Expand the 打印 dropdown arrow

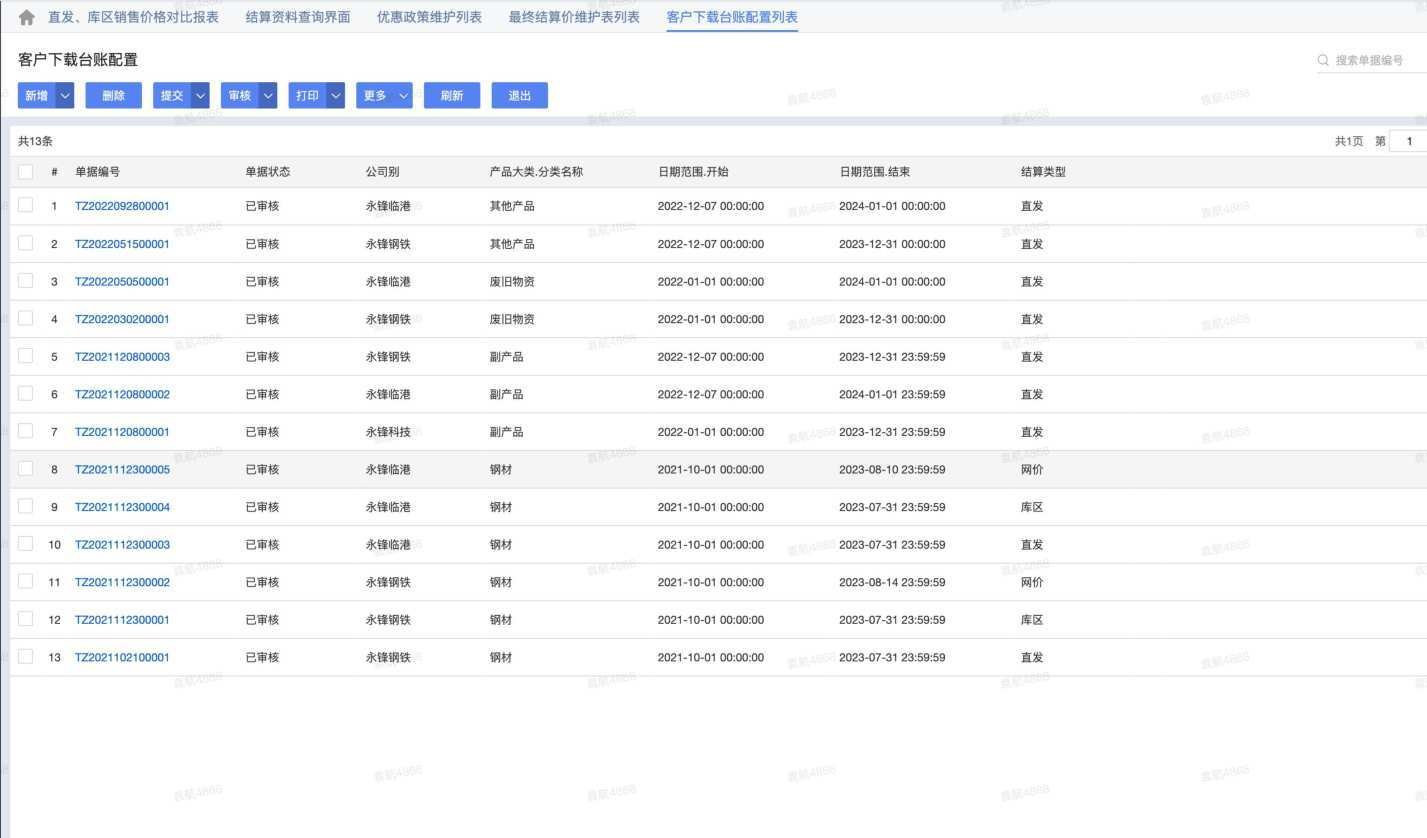pyautogui.click(x=336, y=96)
